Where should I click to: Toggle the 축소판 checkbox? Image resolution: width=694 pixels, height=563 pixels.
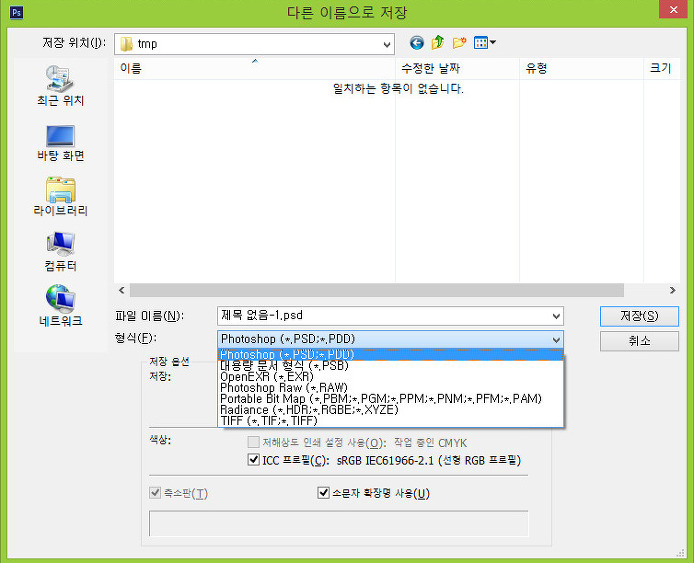[x=155, y=493]
